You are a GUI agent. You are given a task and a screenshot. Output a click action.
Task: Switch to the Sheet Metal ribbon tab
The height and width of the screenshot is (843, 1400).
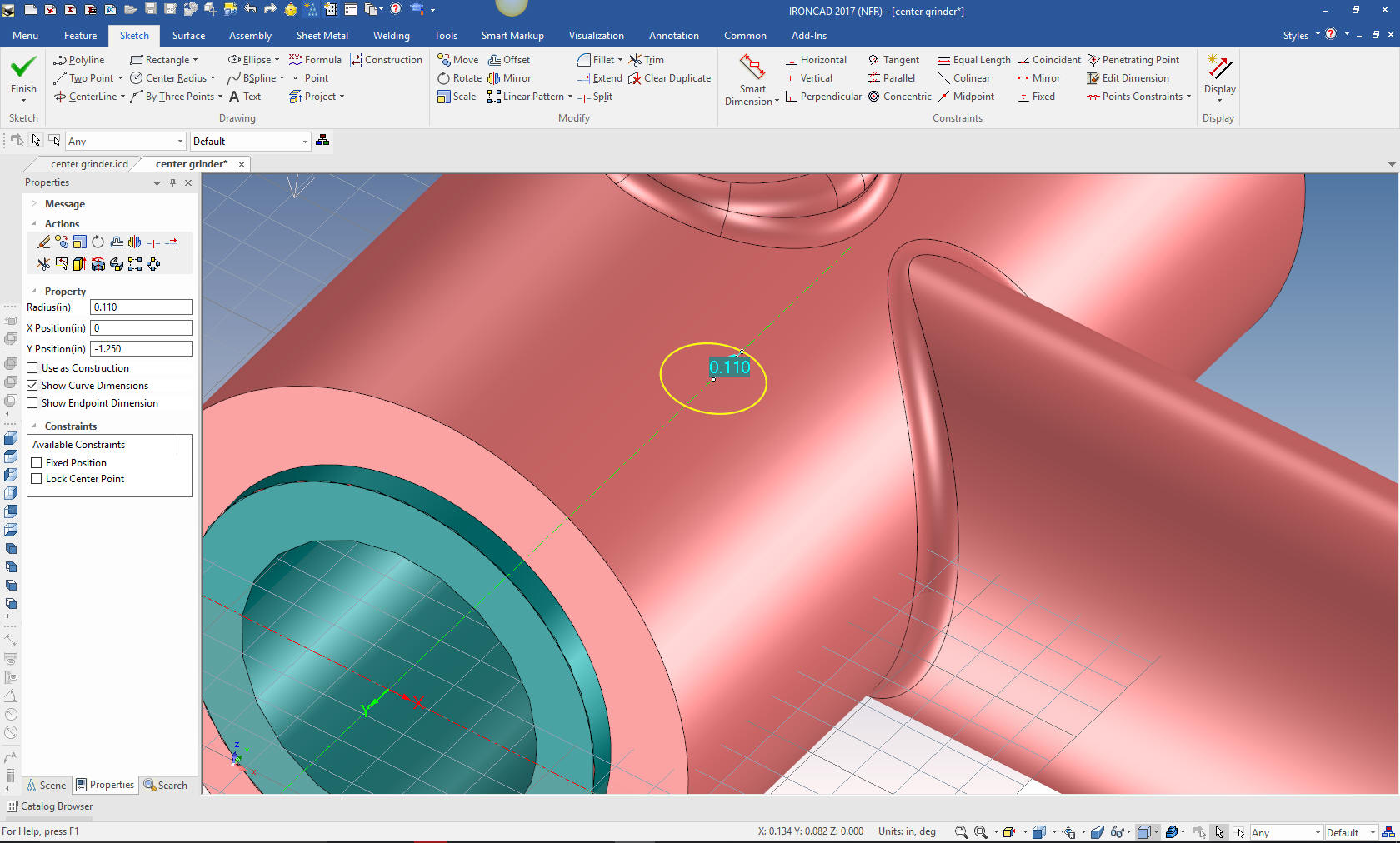pos(322,36)
